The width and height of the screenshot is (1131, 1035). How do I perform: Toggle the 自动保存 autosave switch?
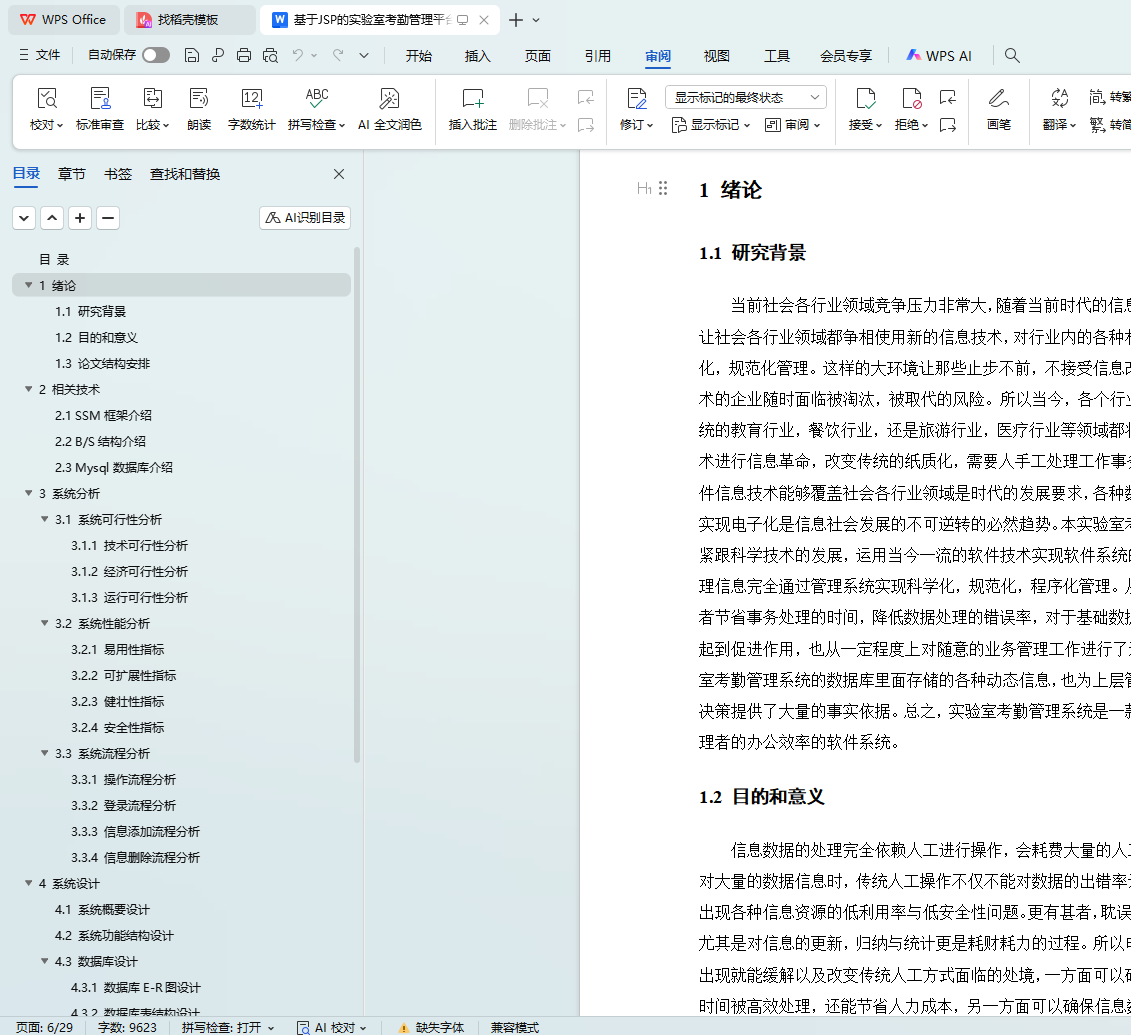tap(156, 56)
